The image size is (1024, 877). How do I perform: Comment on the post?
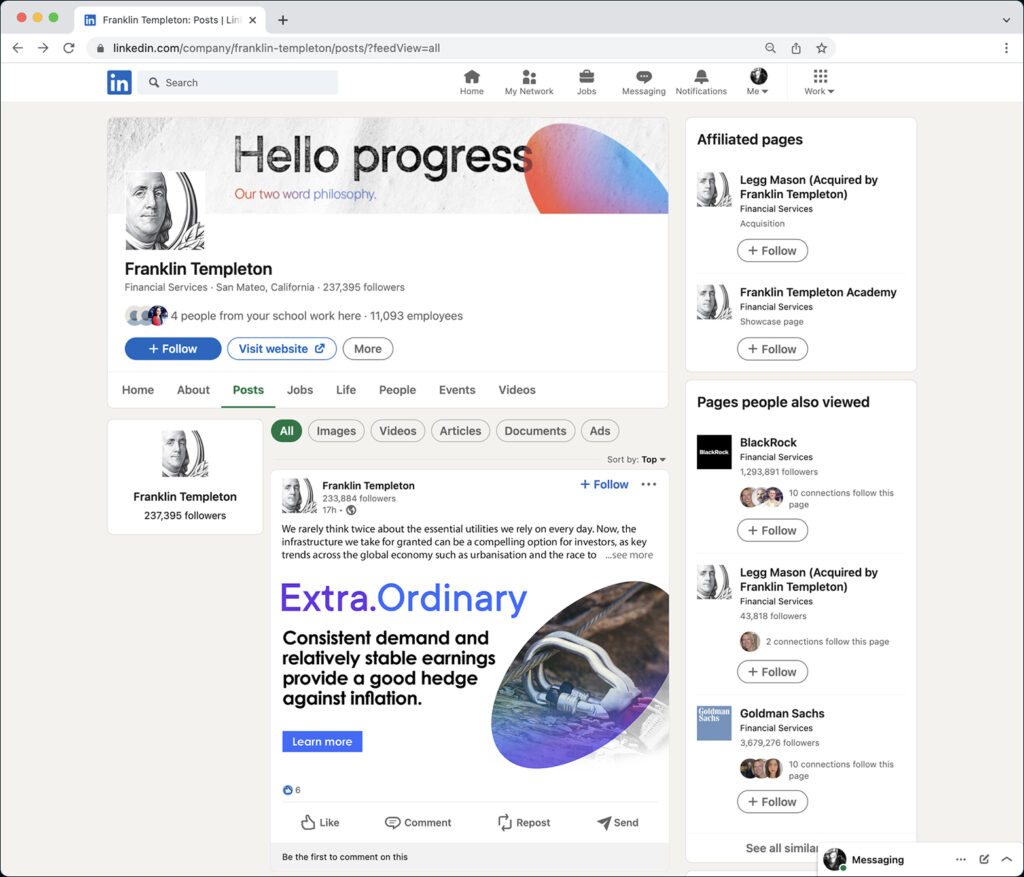pyautogui.click(x=418, y=822)
